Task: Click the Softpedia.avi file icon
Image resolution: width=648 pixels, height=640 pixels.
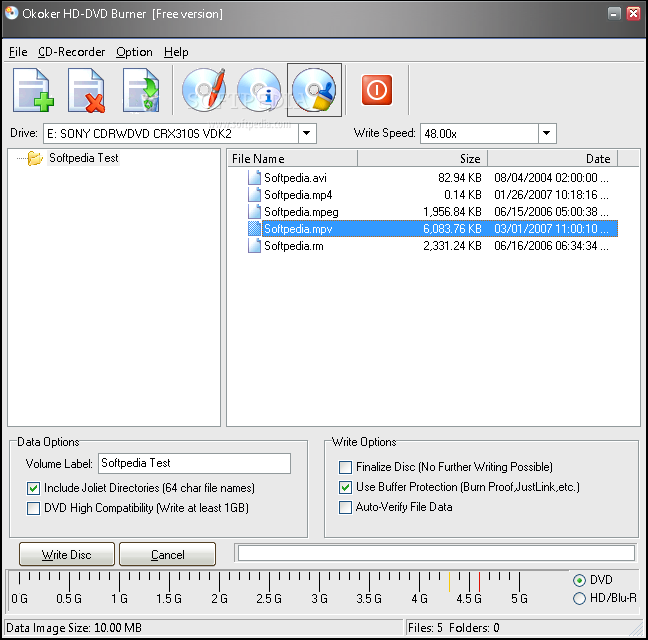Action: (x=254, y=178)
